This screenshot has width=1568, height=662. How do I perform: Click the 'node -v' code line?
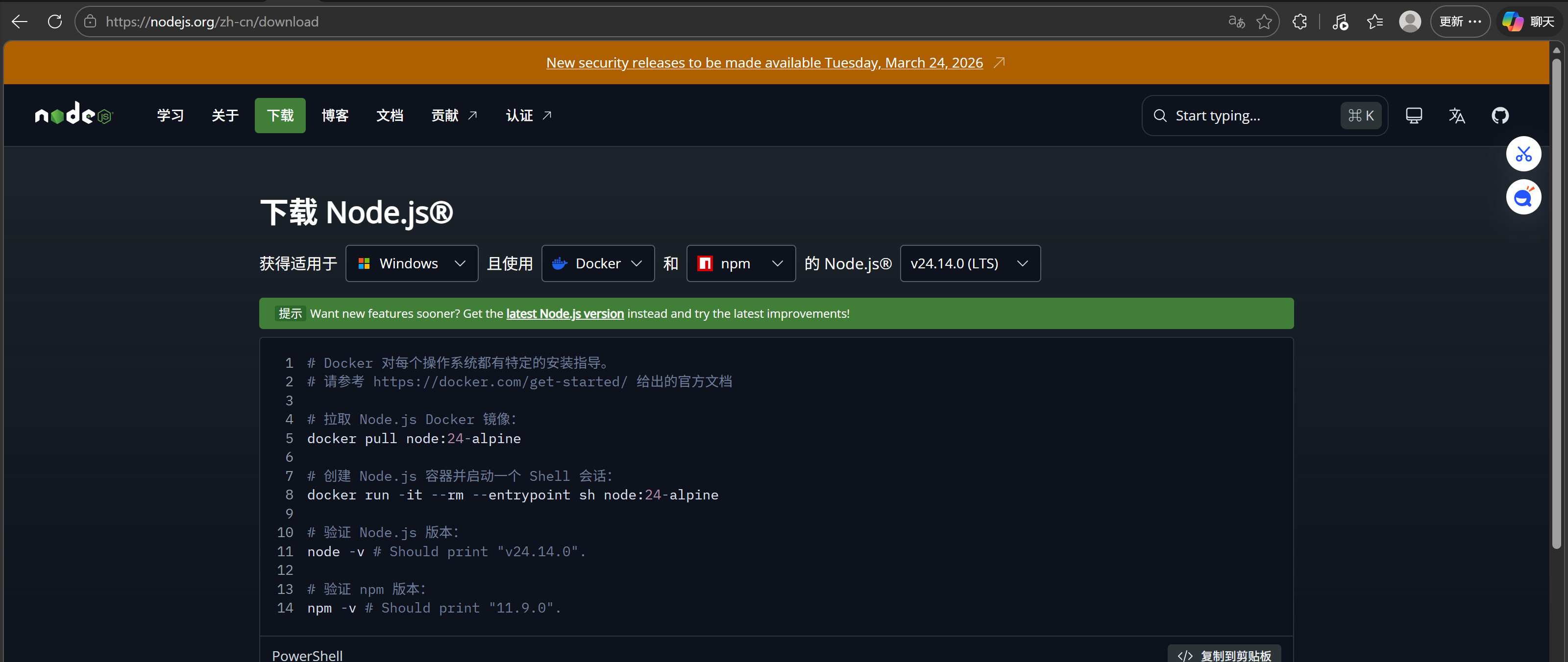[x=446, y=552]
